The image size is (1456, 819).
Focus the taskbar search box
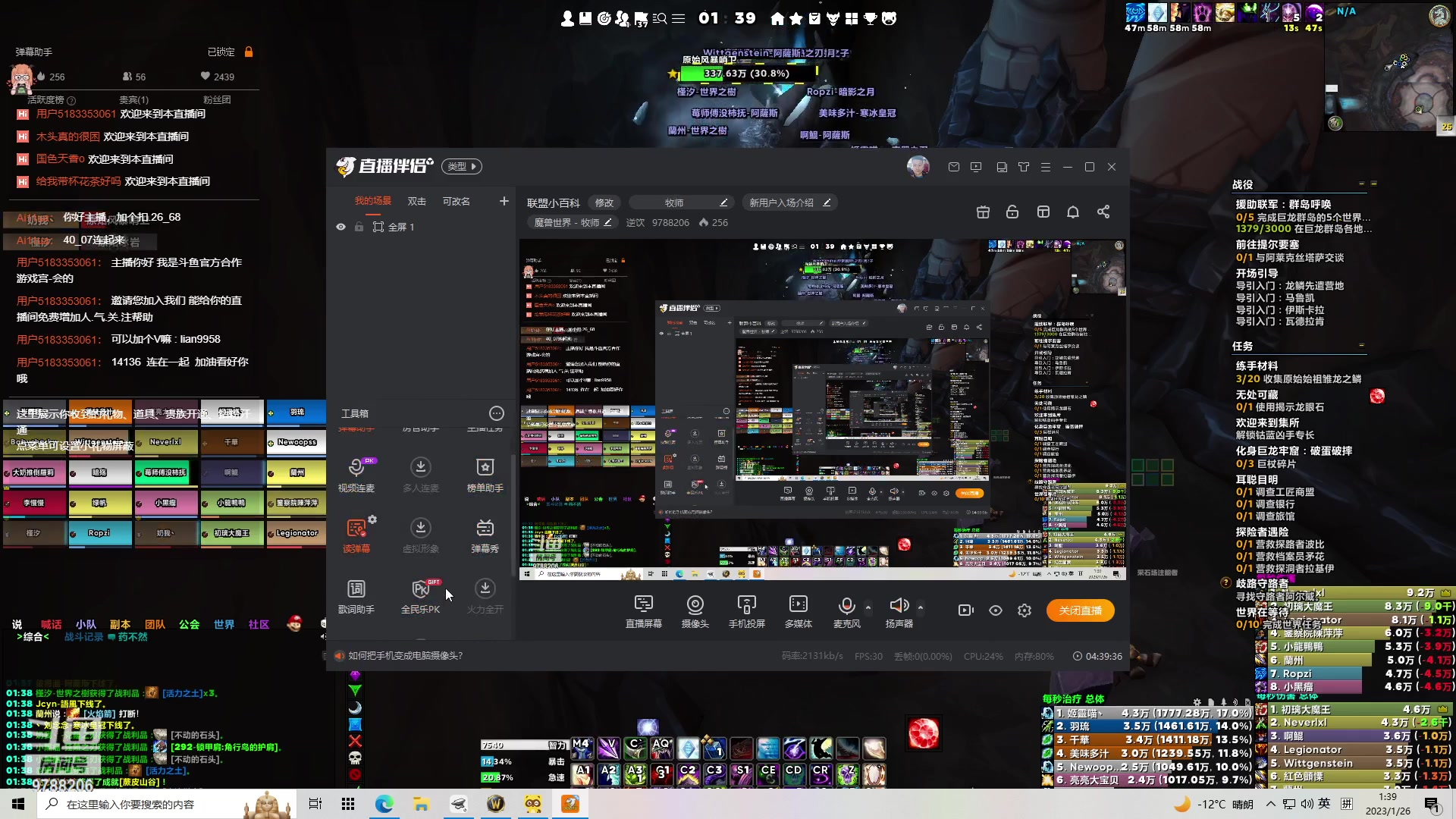coord(168,804)
